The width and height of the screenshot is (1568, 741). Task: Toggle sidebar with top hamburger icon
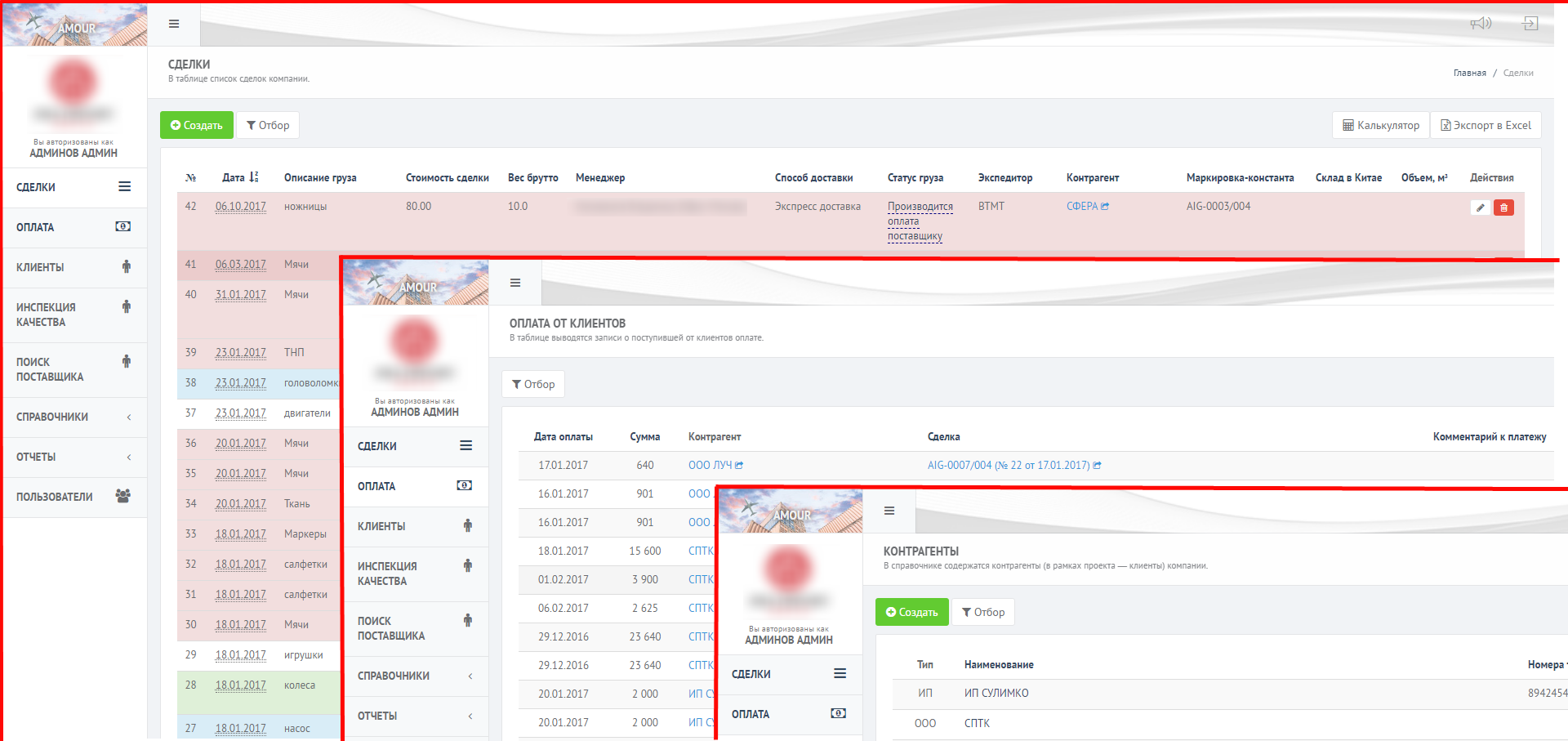[x=174, y=24]
